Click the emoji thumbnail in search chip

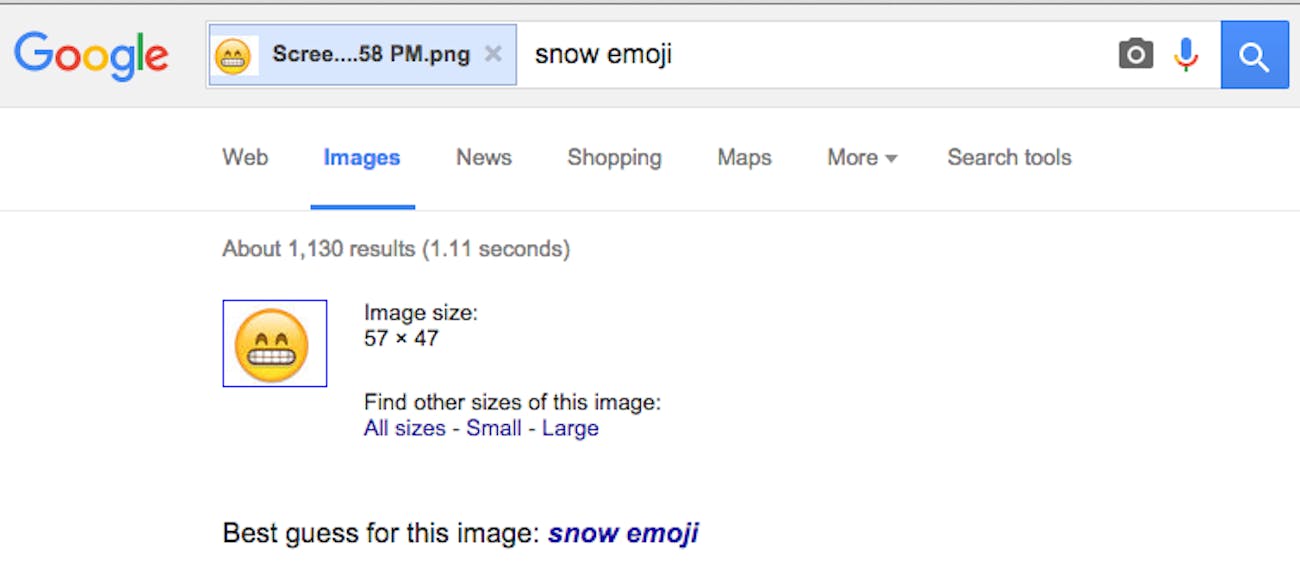pyautogui.click(x=233, y=55)
